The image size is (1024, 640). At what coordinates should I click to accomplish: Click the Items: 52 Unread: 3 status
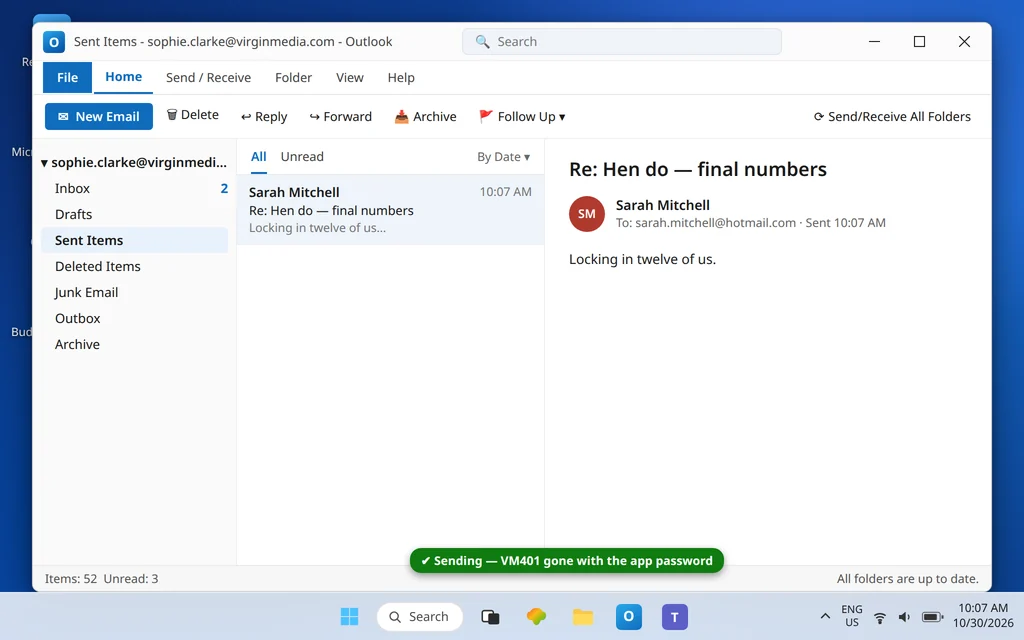pyautogui.click(x=101, y=579)
